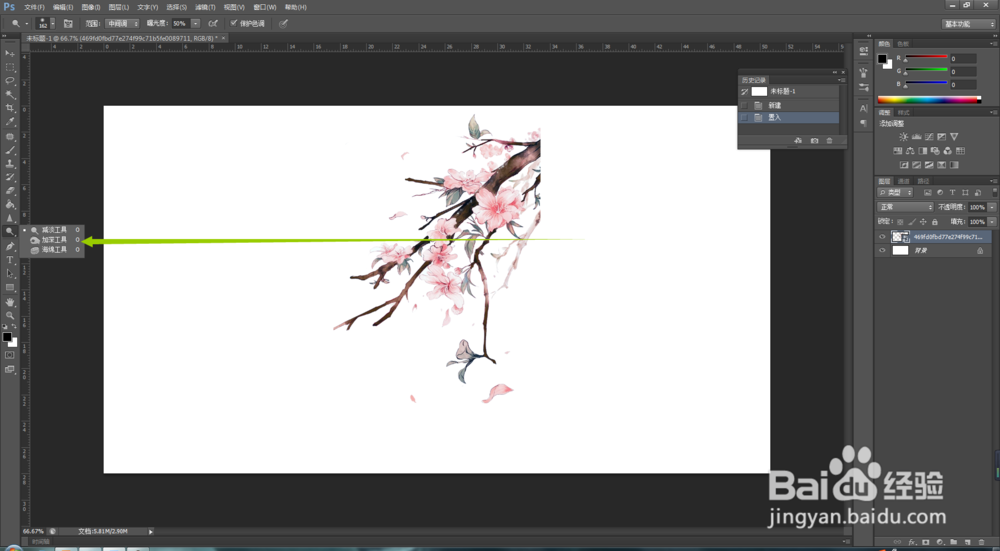Delete current history state trash icon
This screenshot has height=551, width=1000.
(829, 140)
